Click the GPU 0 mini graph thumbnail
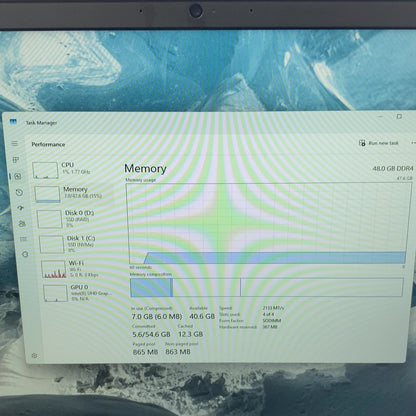Viewport: 416px width, 416px height. coord(56,293)
